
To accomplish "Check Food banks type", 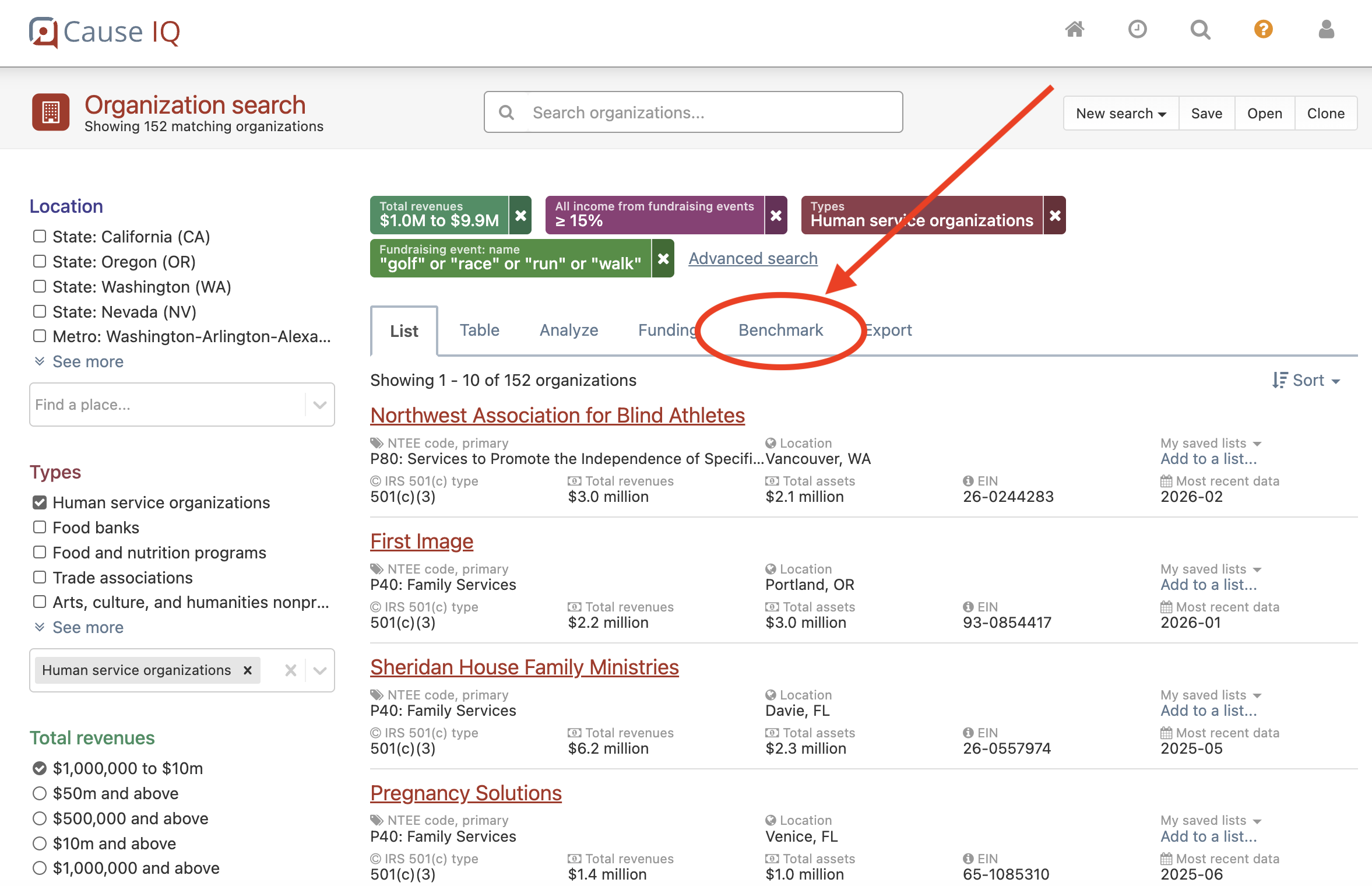I will coord(40,527).
